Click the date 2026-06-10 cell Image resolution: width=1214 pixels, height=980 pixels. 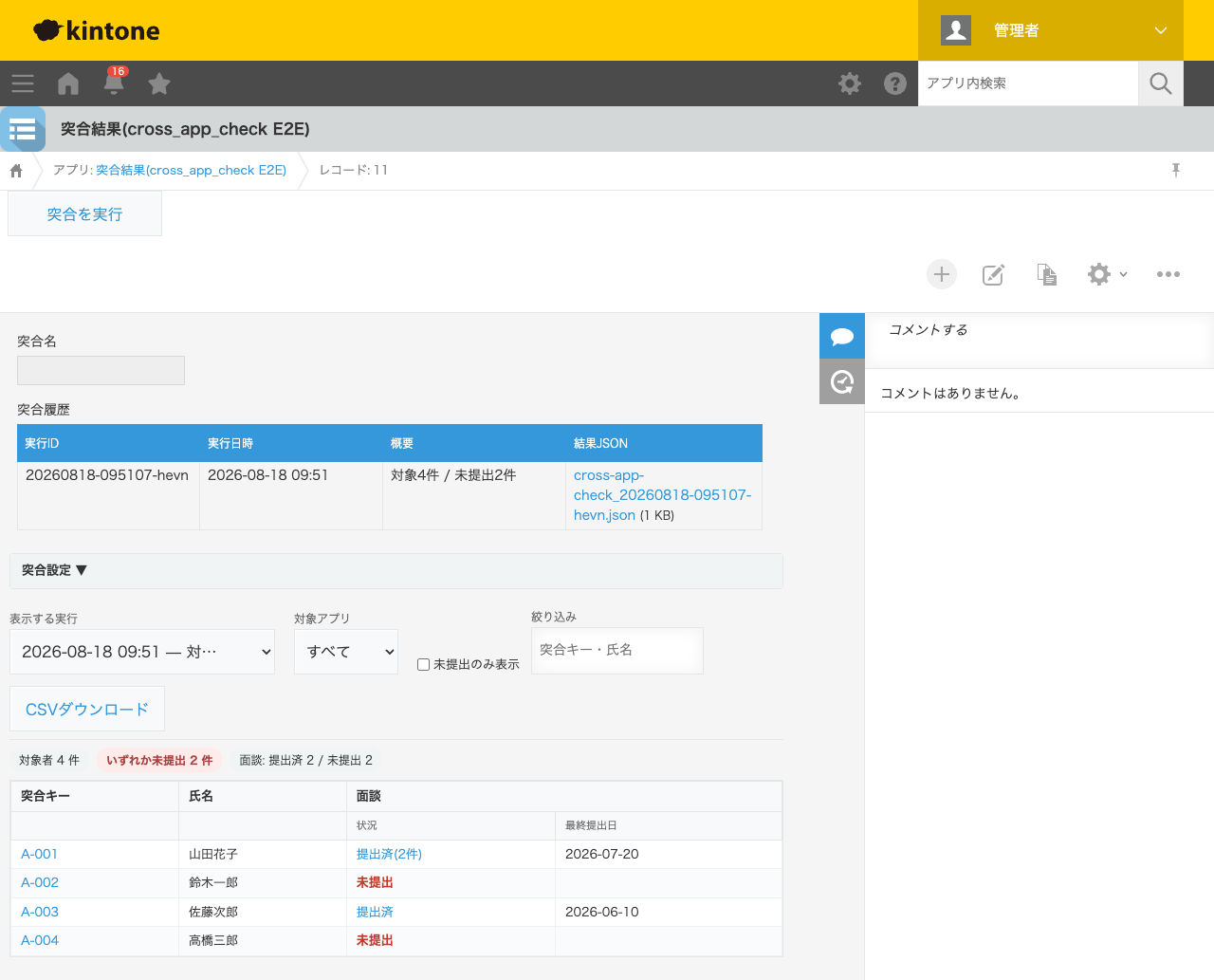coord(669,912)
